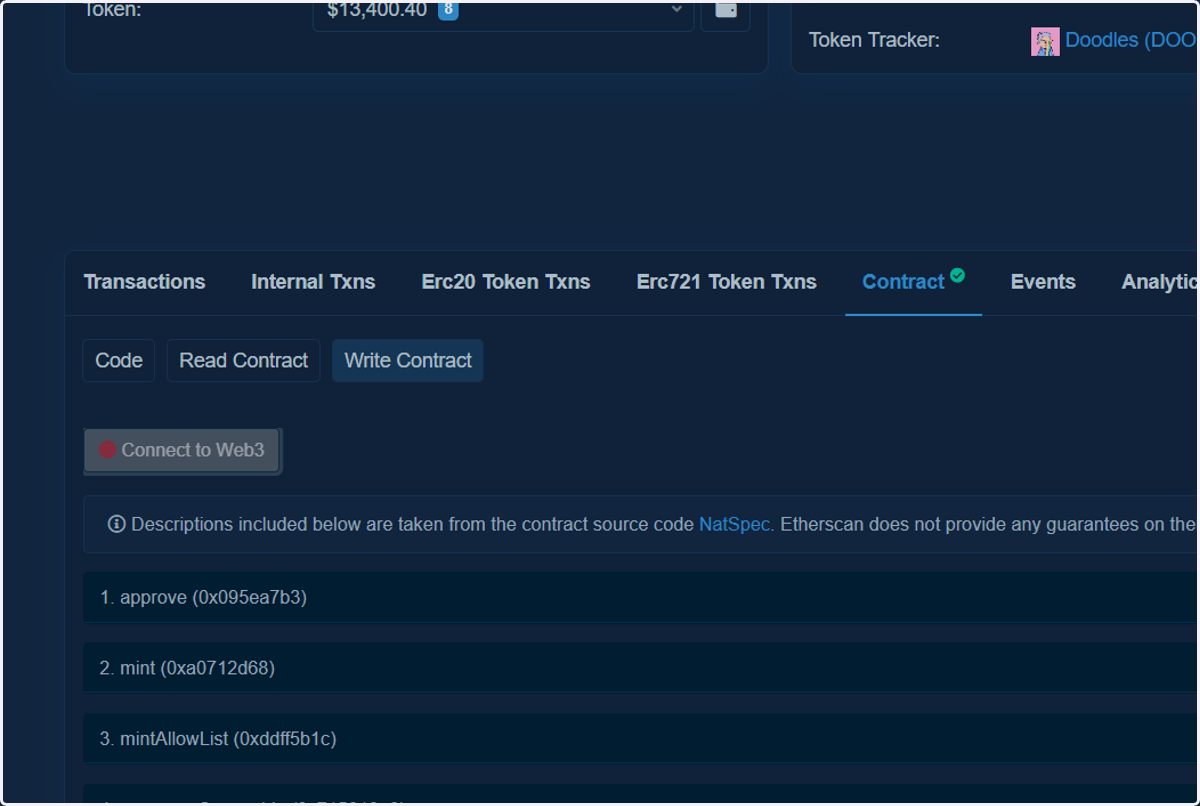Click the red status dot on Connect button

point(108,450)
